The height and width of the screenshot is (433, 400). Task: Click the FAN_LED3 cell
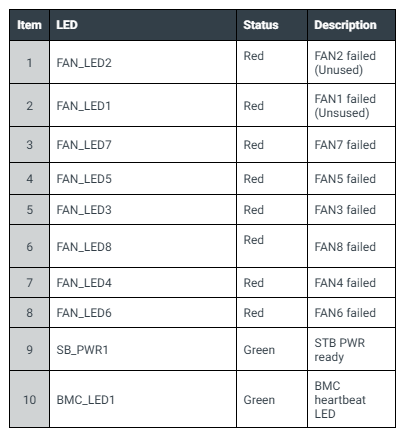pyautogui.click(x=143, y=210)
